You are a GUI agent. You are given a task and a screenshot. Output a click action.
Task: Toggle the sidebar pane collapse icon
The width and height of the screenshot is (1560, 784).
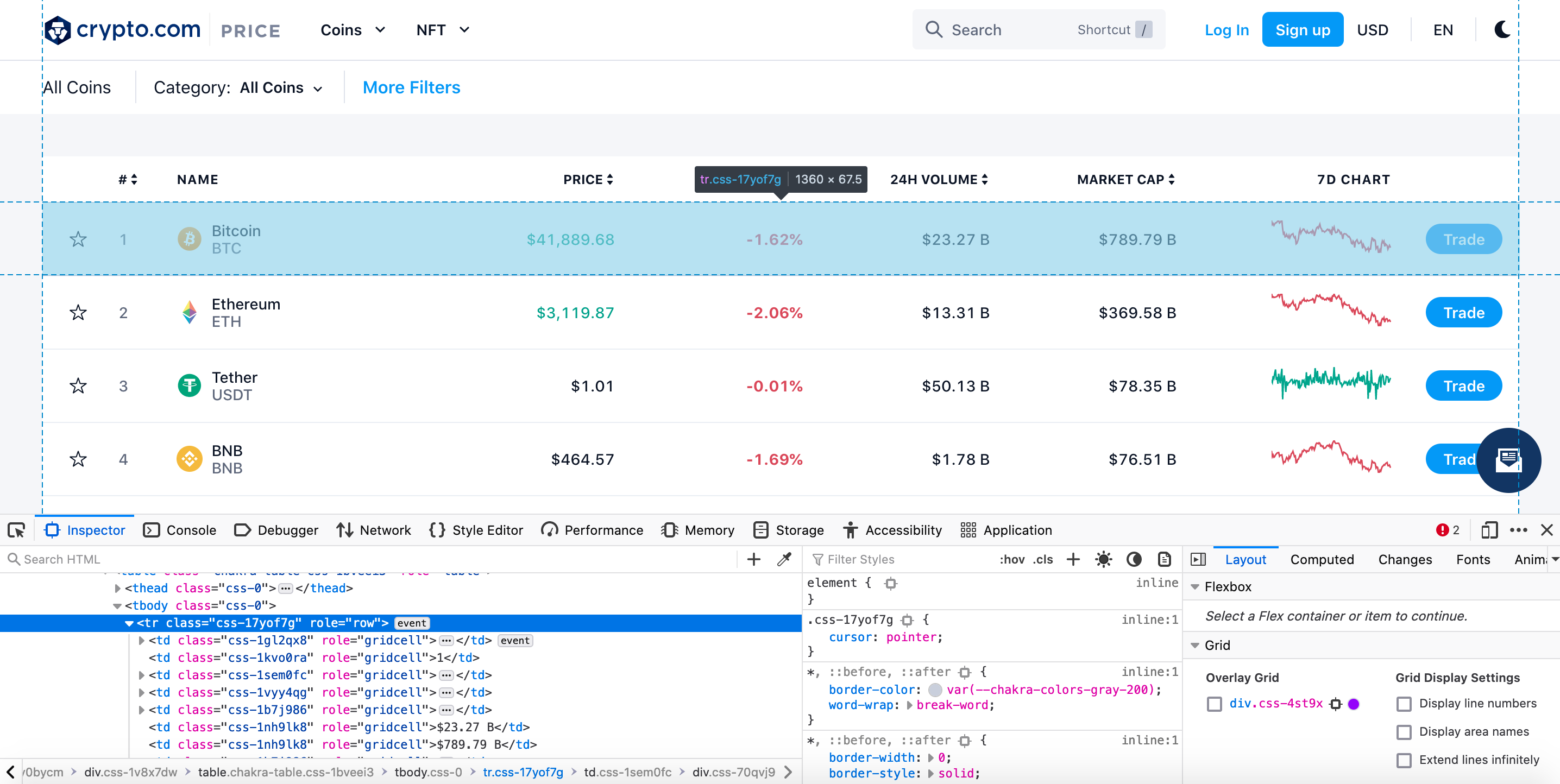1198,559
